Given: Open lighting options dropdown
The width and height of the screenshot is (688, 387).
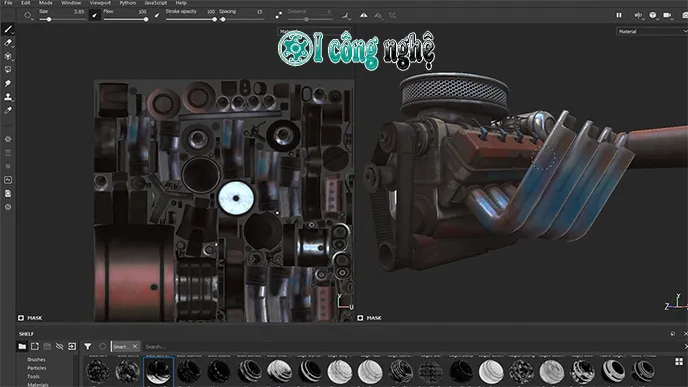Looking at the screenshot, I should tap(653, 15).
